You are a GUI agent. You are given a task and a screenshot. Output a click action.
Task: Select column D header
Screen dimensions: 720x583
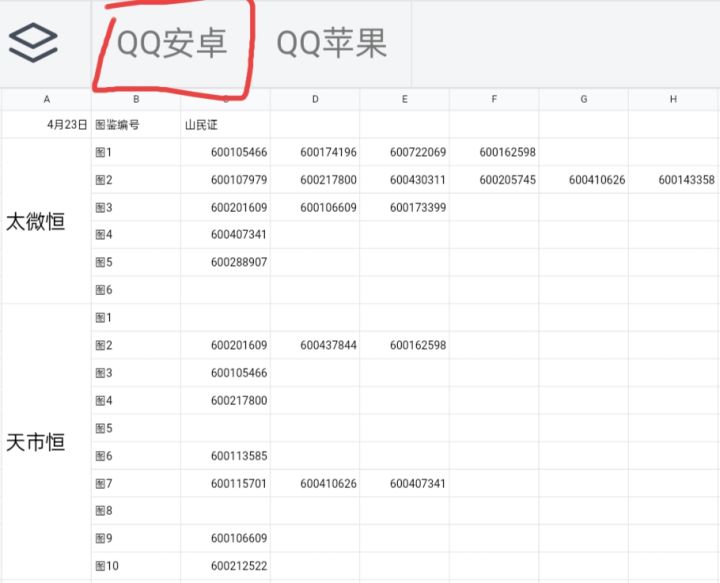pos(315,99)
